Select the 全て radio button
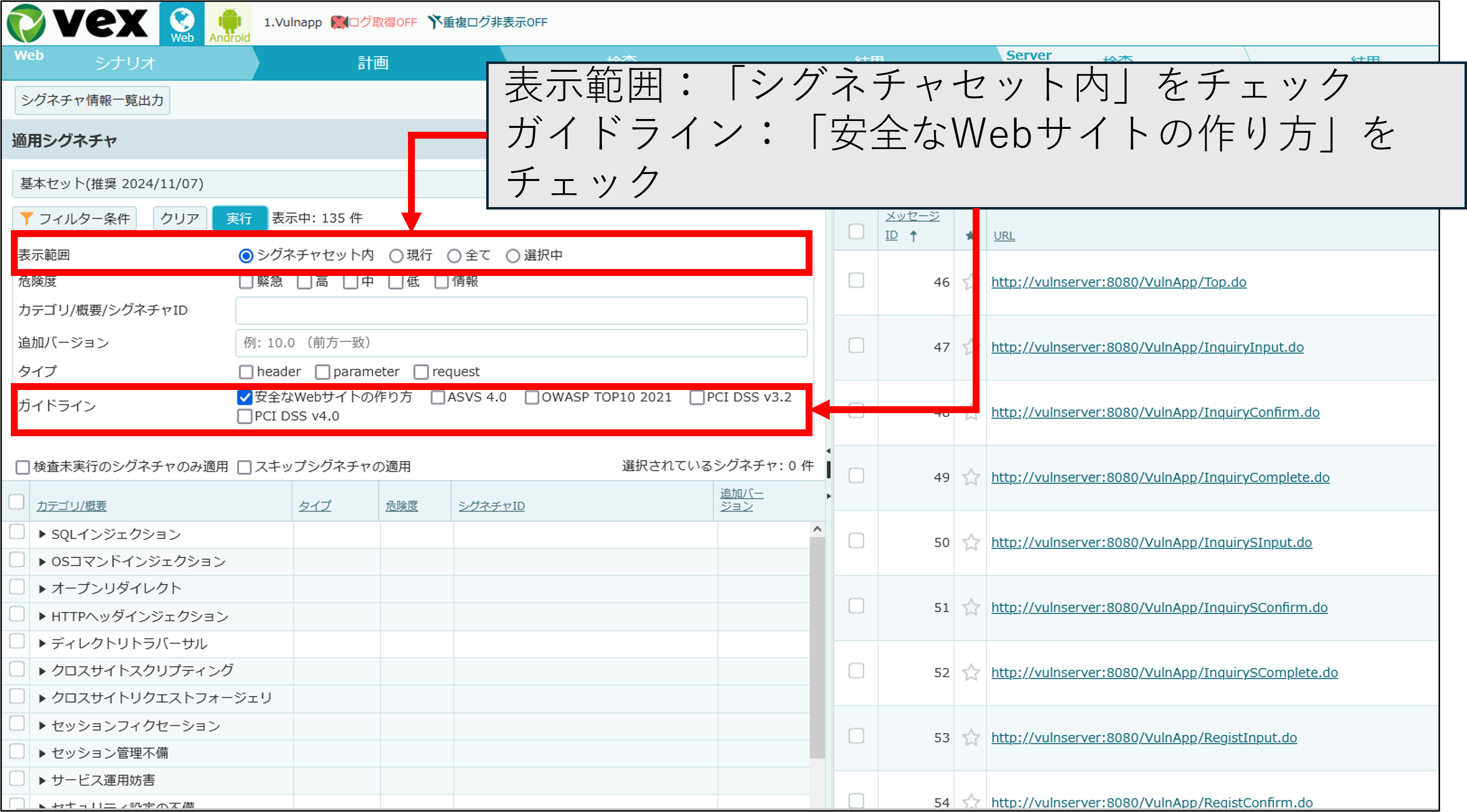1467x812 pixels. [454, 255]
